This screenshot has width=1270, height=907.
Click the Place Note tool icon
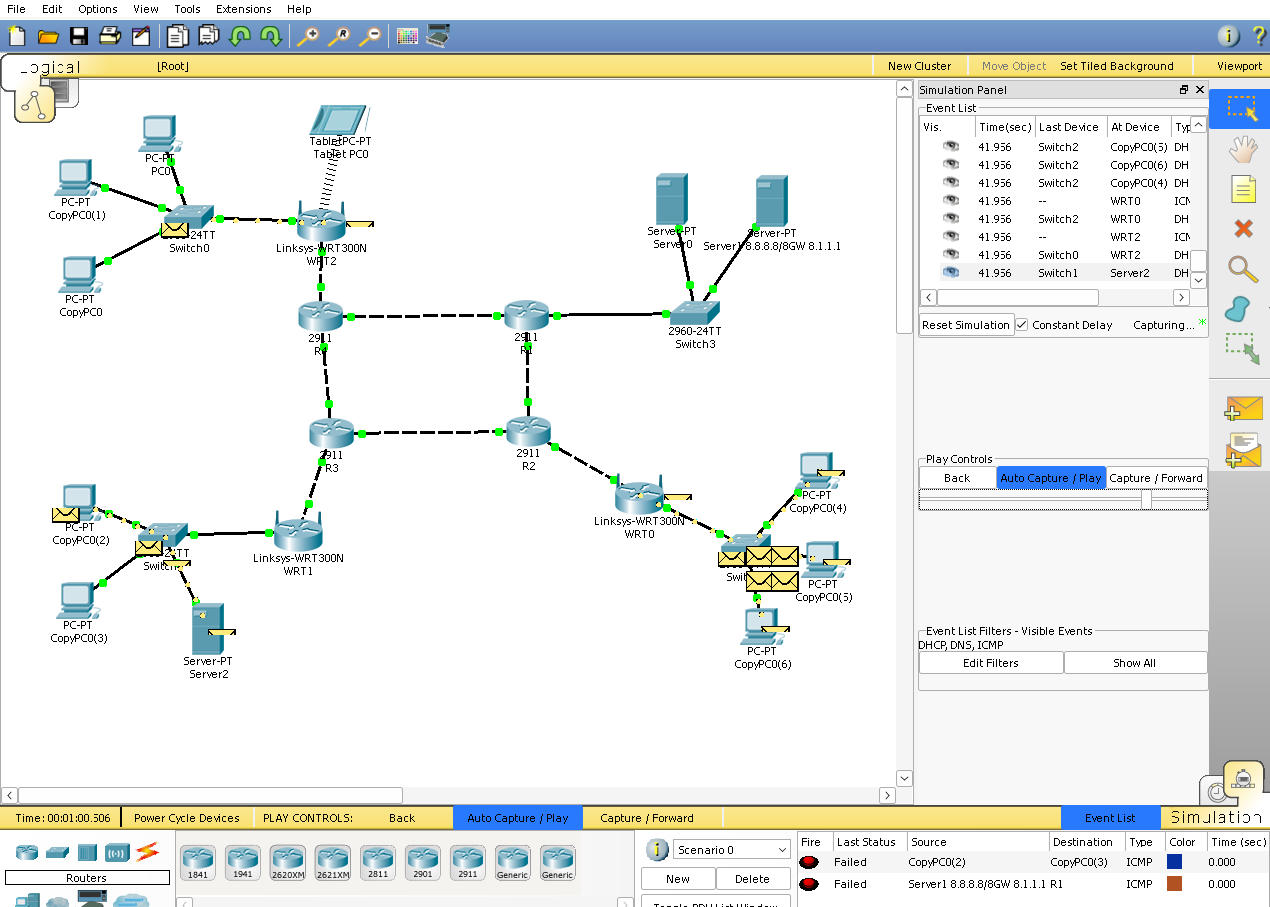pos(1242,189)
